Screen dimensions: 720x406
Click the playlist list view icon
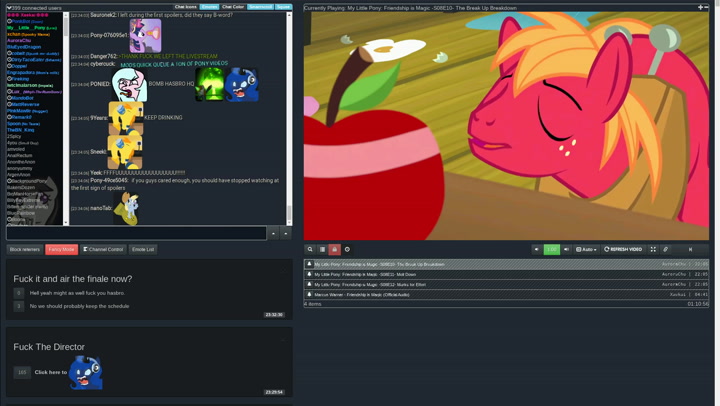(x=322, y=249)
